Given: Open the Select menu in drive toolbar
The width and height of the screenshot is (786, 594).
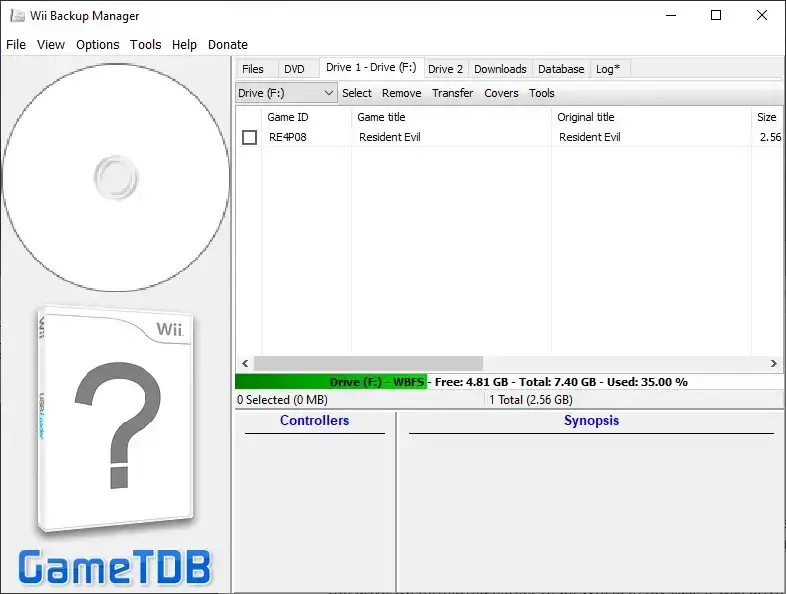Looking at the screenshot, I should point(357,93).
